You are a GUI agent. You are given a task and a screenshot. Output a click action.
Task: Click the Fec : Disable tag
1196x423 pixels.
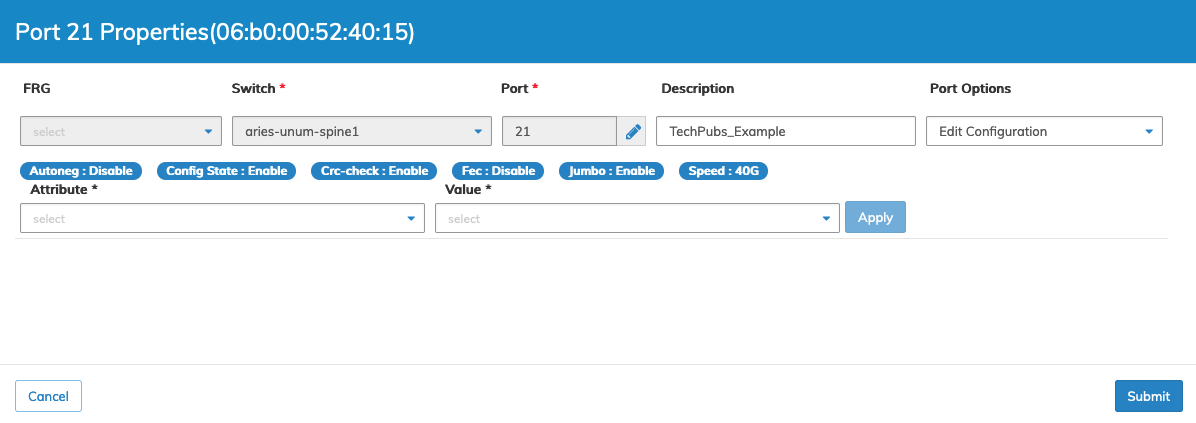click(x=498, y=171)
